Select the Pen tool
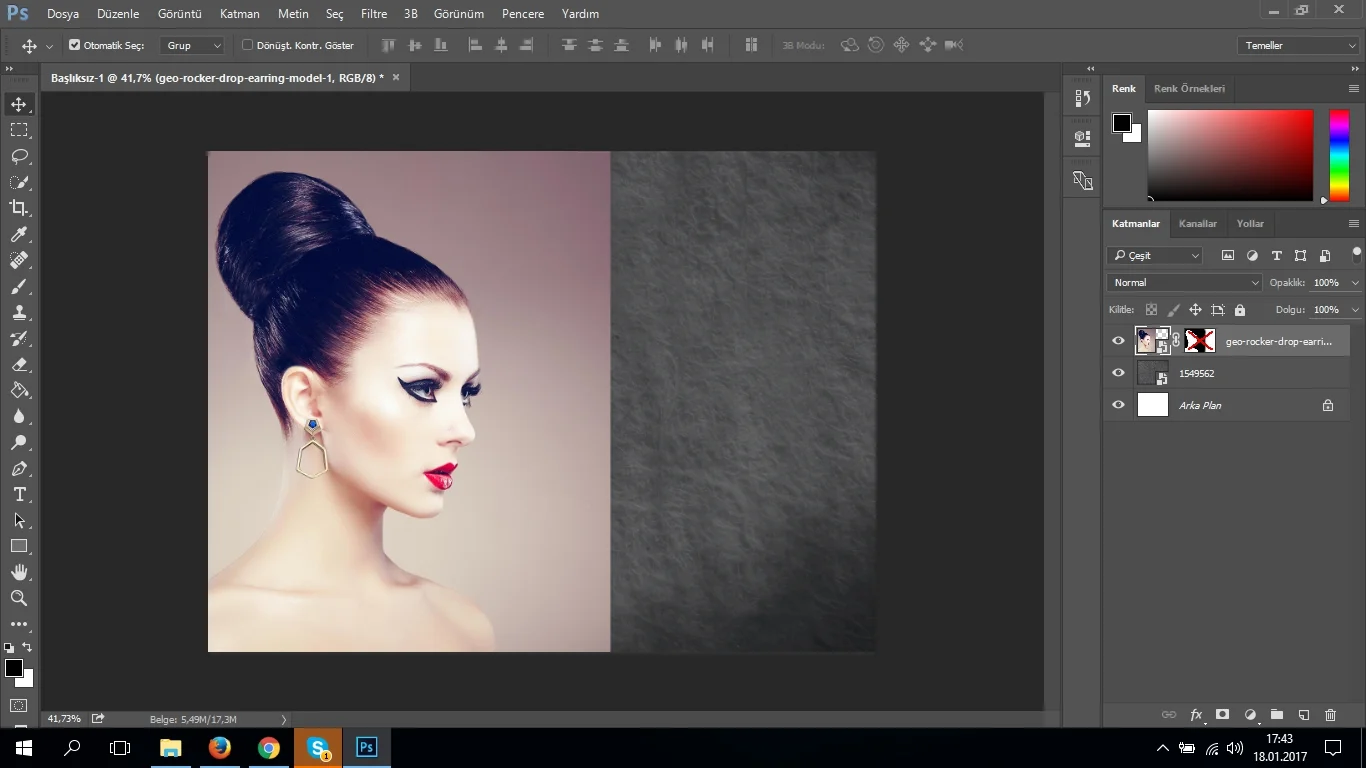Screen dimensions: 1366x768 (x=19, y=468)
